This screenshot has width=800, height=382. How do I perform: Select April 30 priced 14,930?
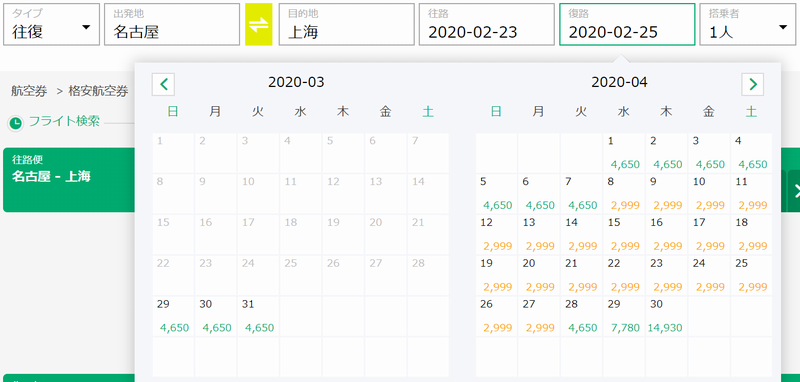click(x=666, y=316)
